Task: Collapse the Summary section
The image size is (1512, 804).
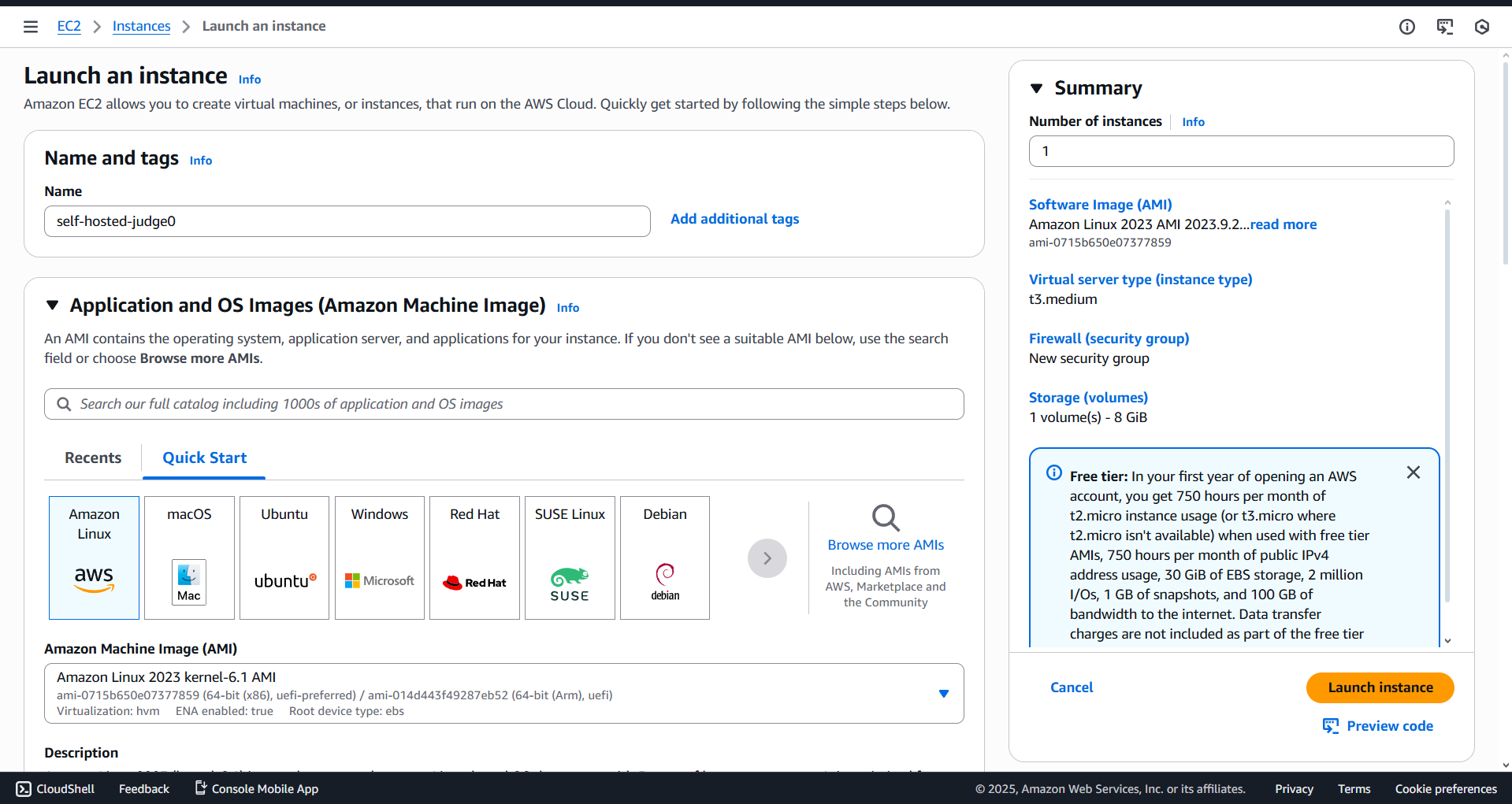Action: (1036, 88)
